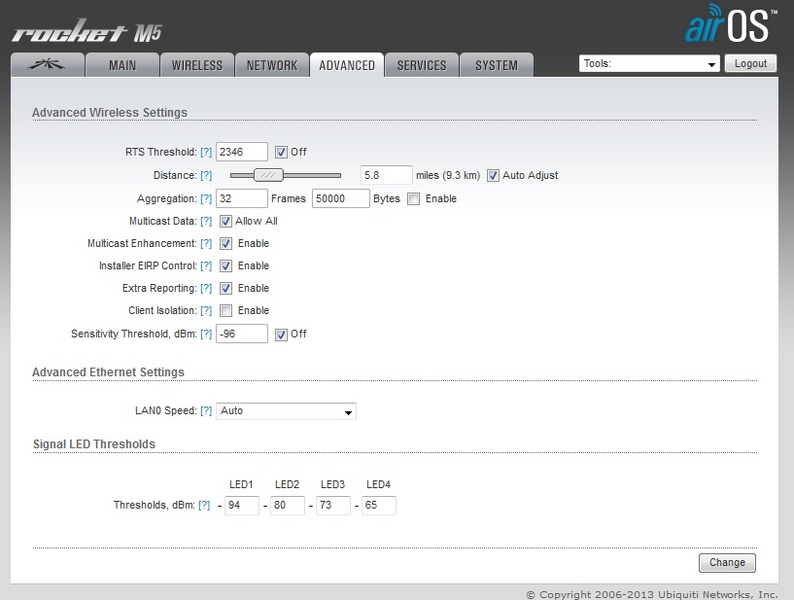This screenshot has width=794, height=600.
Task: Click the Logout button
Action: point(750,63)
